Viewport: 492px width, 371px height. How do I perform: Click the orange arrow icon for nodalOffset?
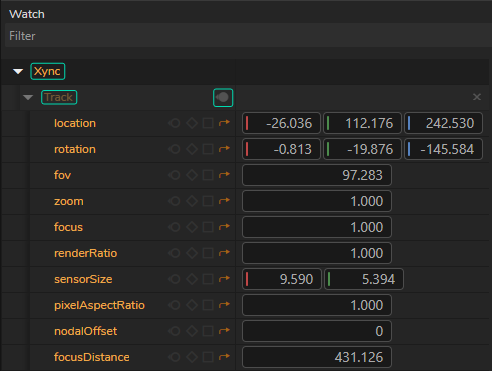[x=224, y=331]
